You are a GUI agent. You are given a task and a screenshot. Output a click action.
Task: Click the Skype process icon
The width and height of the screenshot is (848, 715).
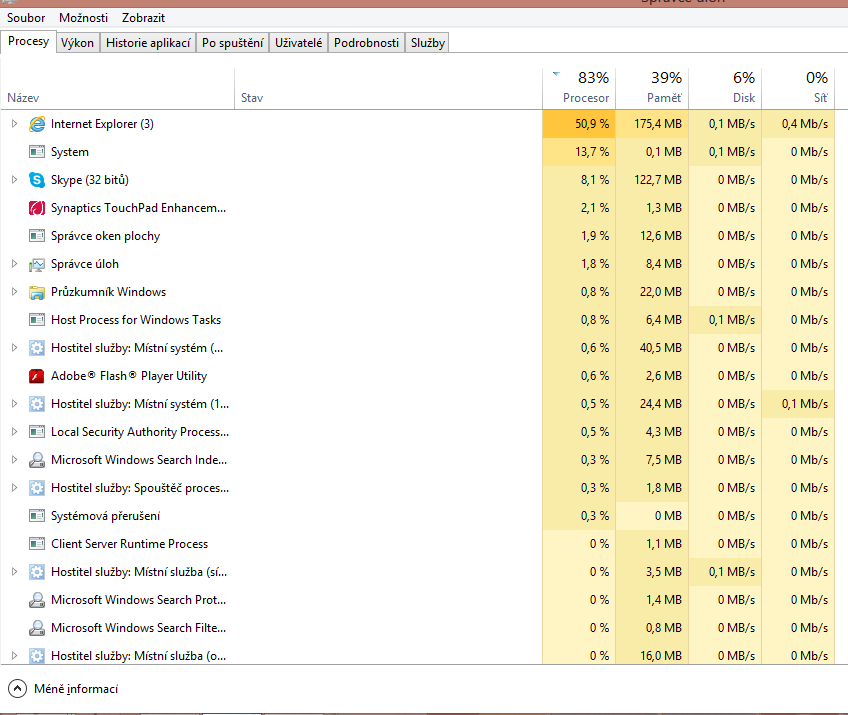(x=37, y=180)
